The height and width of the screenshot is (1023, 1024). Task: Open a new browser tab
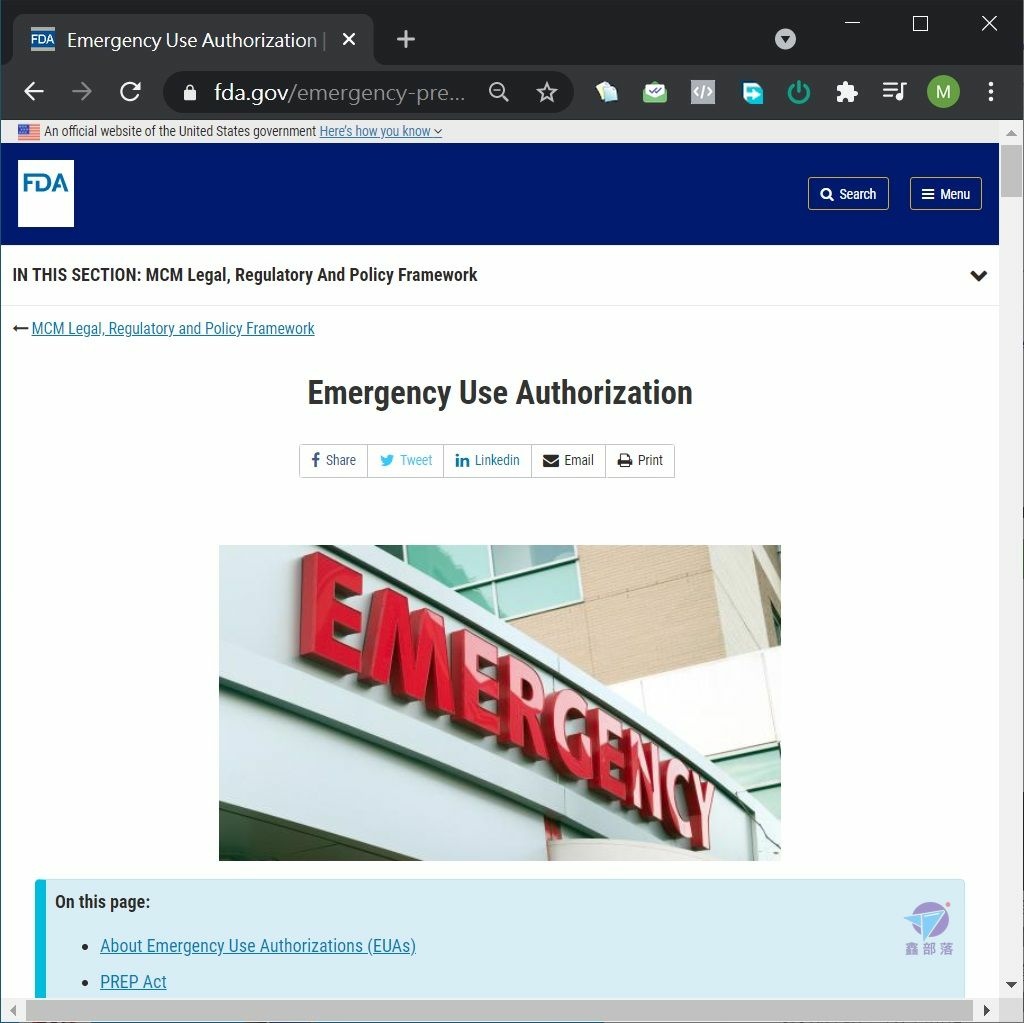pyautogui.click(x=406, y=39)
